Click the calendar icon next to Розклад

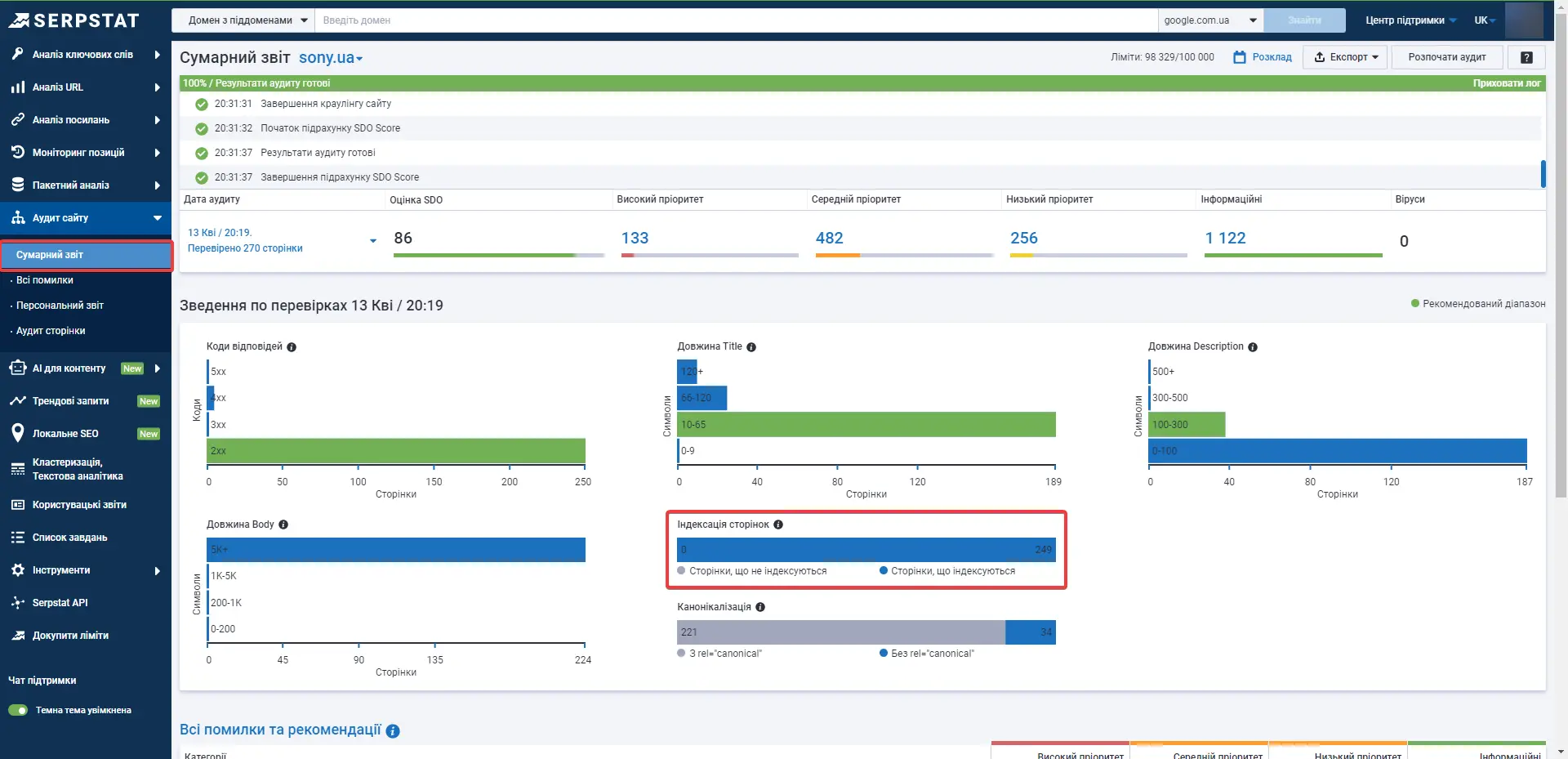coord(1240,57)
